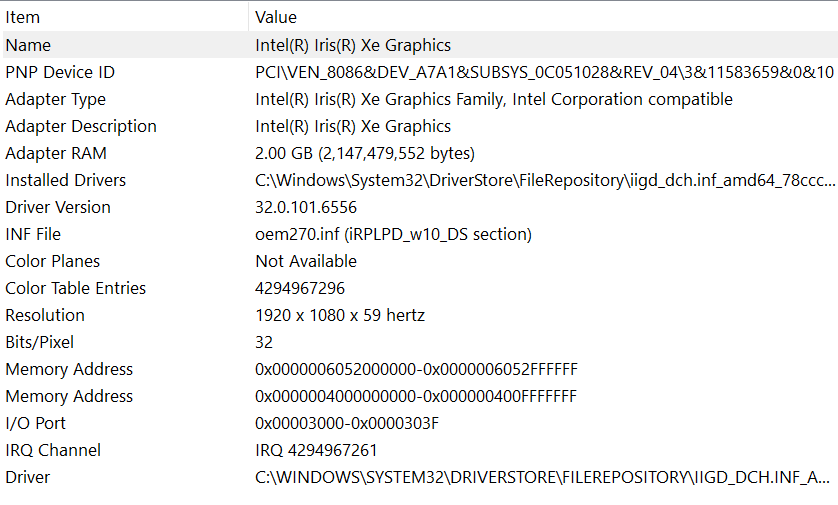Select the Driver Version row label
This screenshot has width=838, height=505.
[x=58, y=207]
